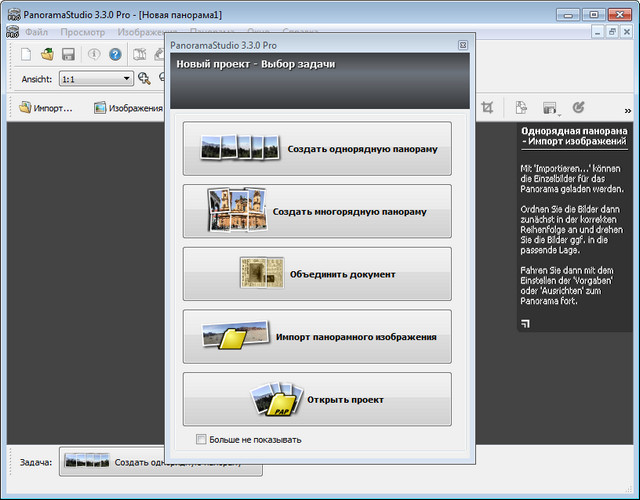Click the blue Help question mark icon
The height and width of the screenshot is (500, 640).
click(x=116, y=54)
